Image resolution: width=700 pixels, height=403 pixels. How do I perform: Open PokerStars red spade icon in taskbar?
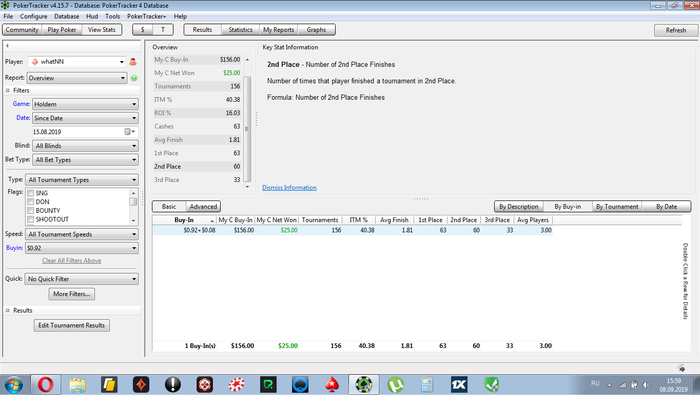[332, 385]
